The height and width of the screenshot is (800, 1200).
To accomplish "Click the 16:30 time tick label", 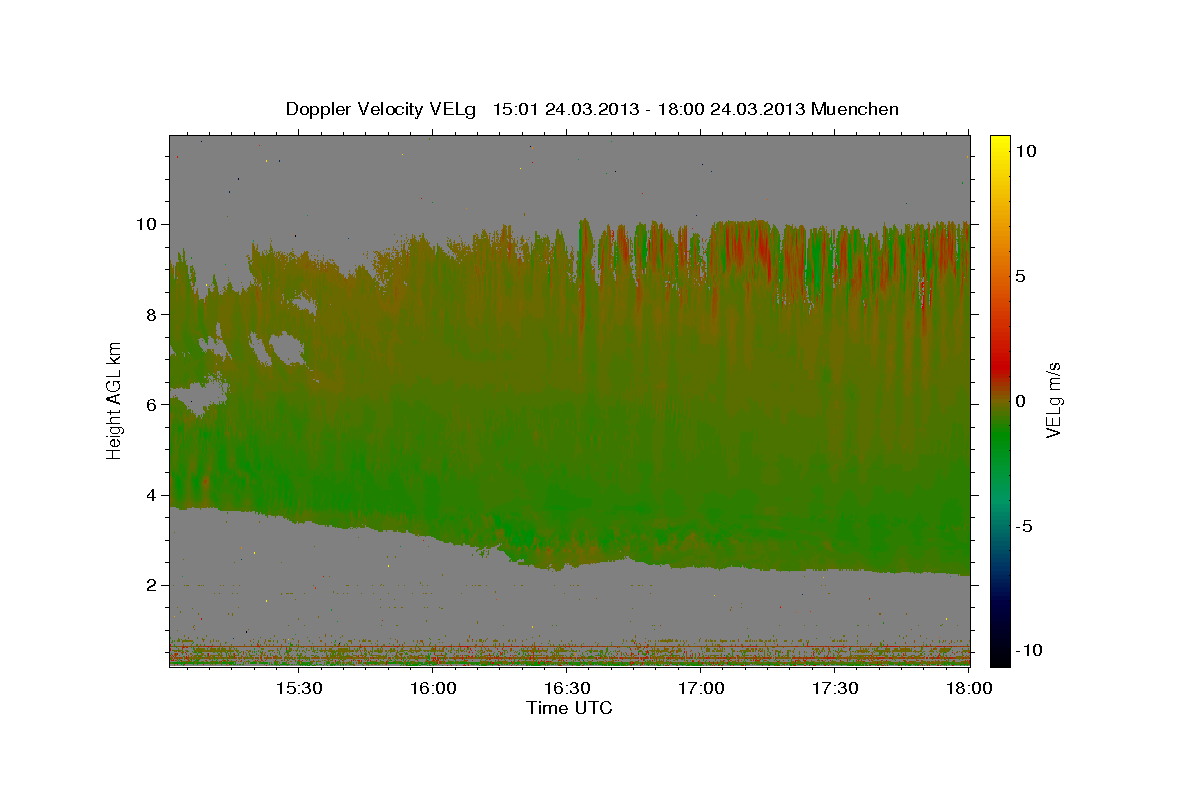I will point(567,688).
